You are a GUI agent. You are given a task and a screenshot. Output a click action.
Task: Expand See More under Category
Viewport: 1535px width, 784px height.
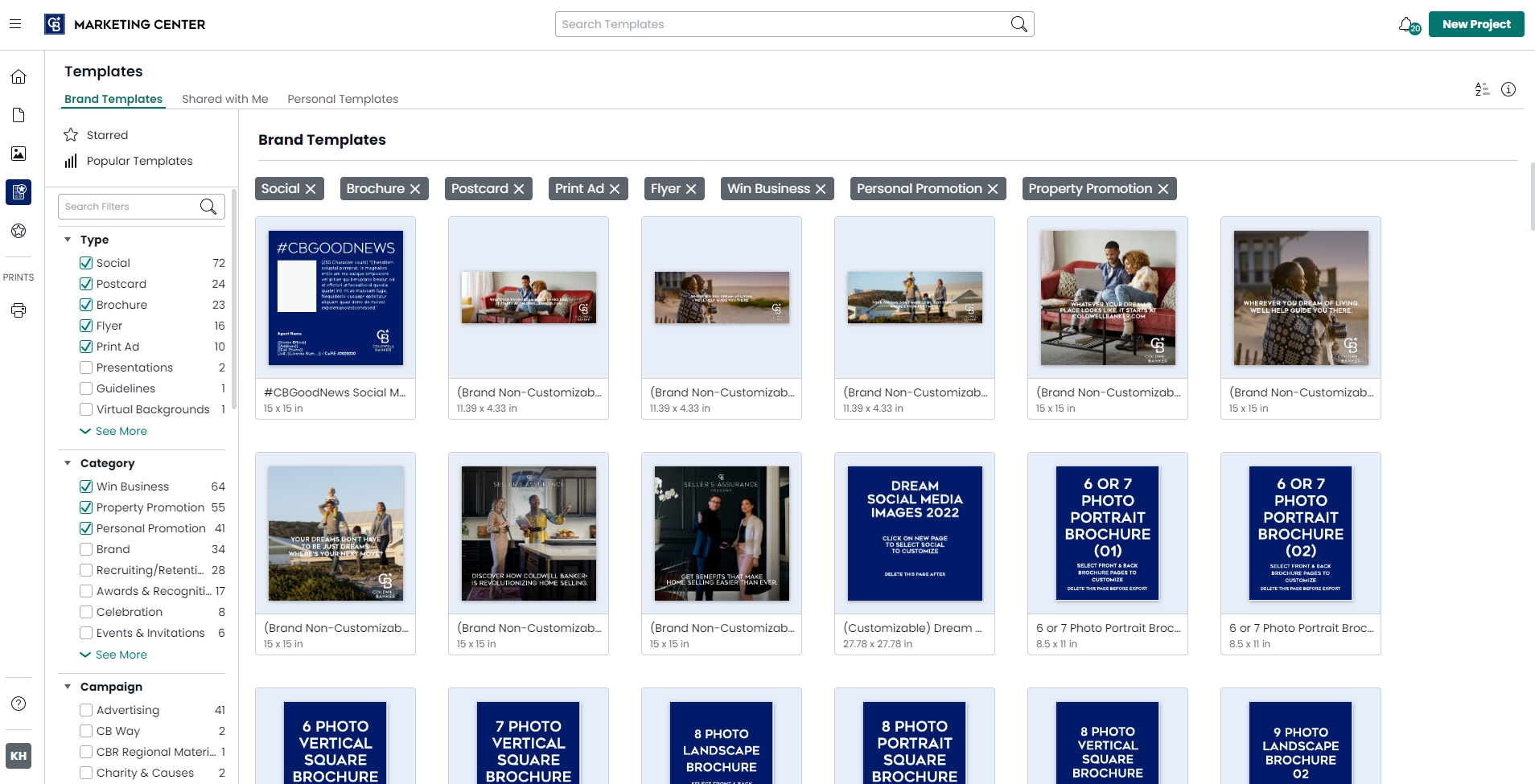coord(113,655)
